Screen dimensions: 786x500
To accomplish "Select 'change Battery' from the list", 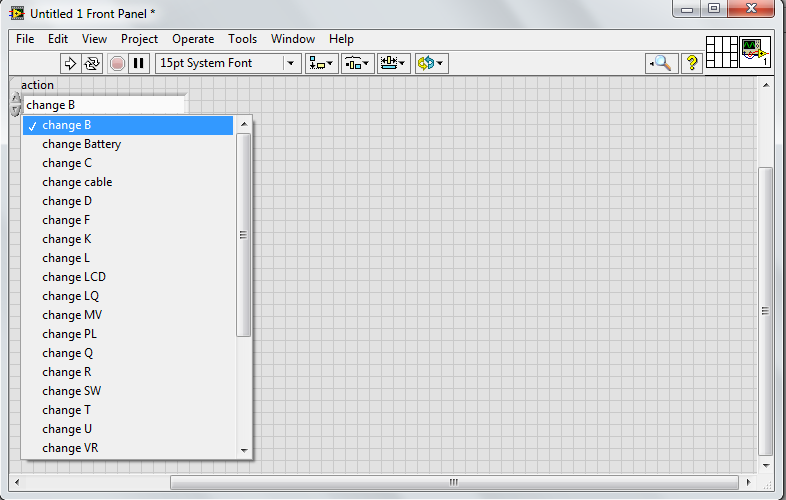I will [x=82, y=144].
